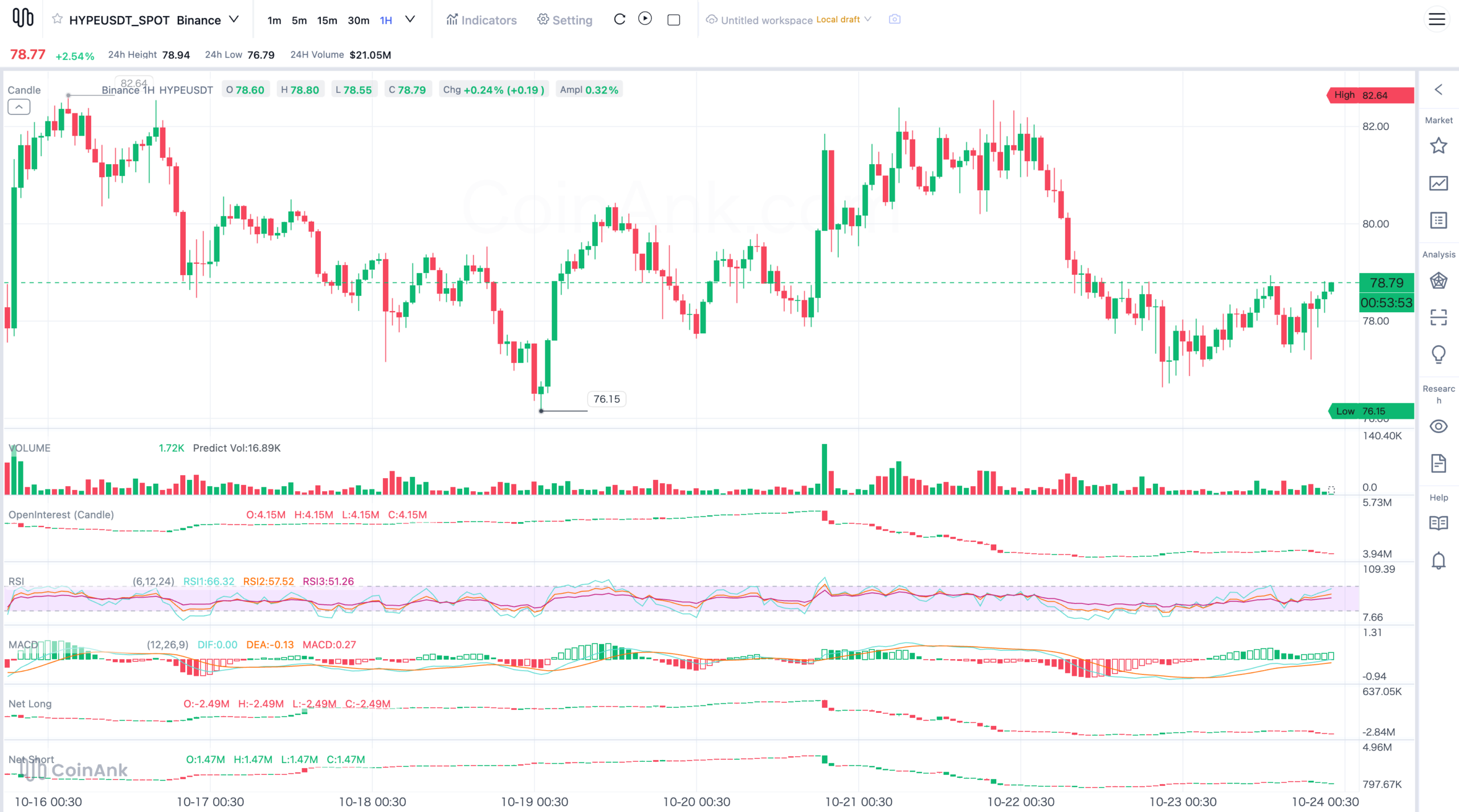Favorite HYPEUSDT_SPOT with the star icon
The width and height of the screenshot is (1459, 812).
pyautogui.click(x=57, y=19)
